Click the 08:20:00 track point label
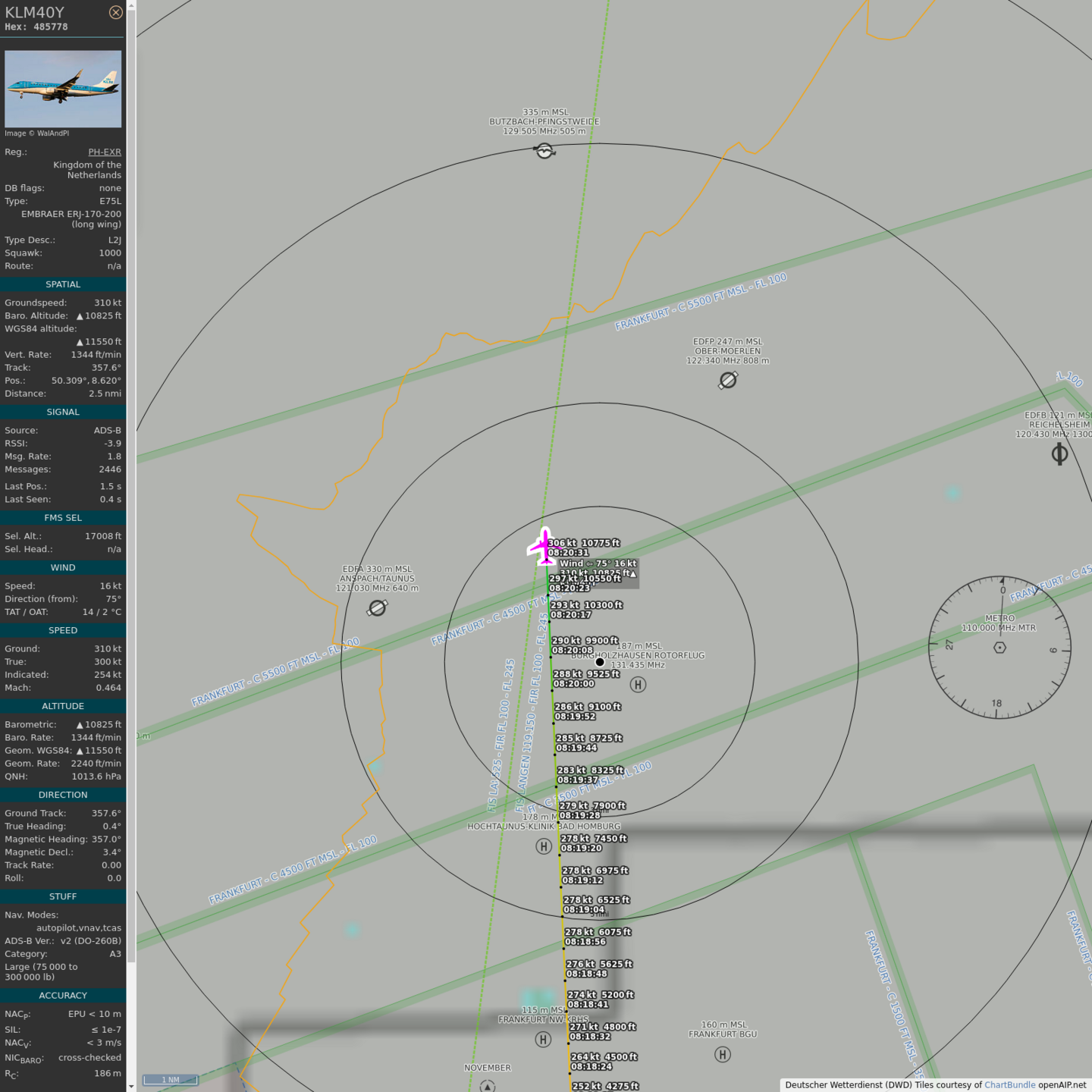1092x1092 pixels. (x=574, y=684)
